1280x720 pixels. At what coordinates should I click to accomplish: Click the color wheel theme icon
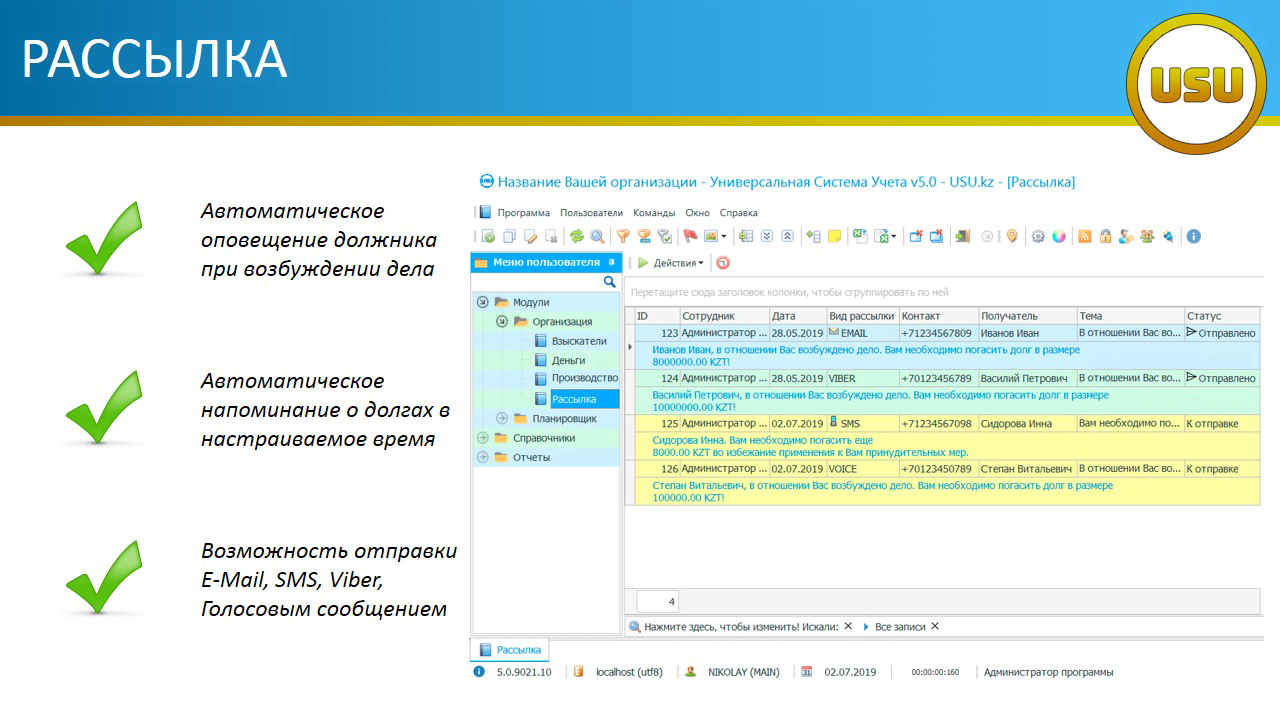1058,236
